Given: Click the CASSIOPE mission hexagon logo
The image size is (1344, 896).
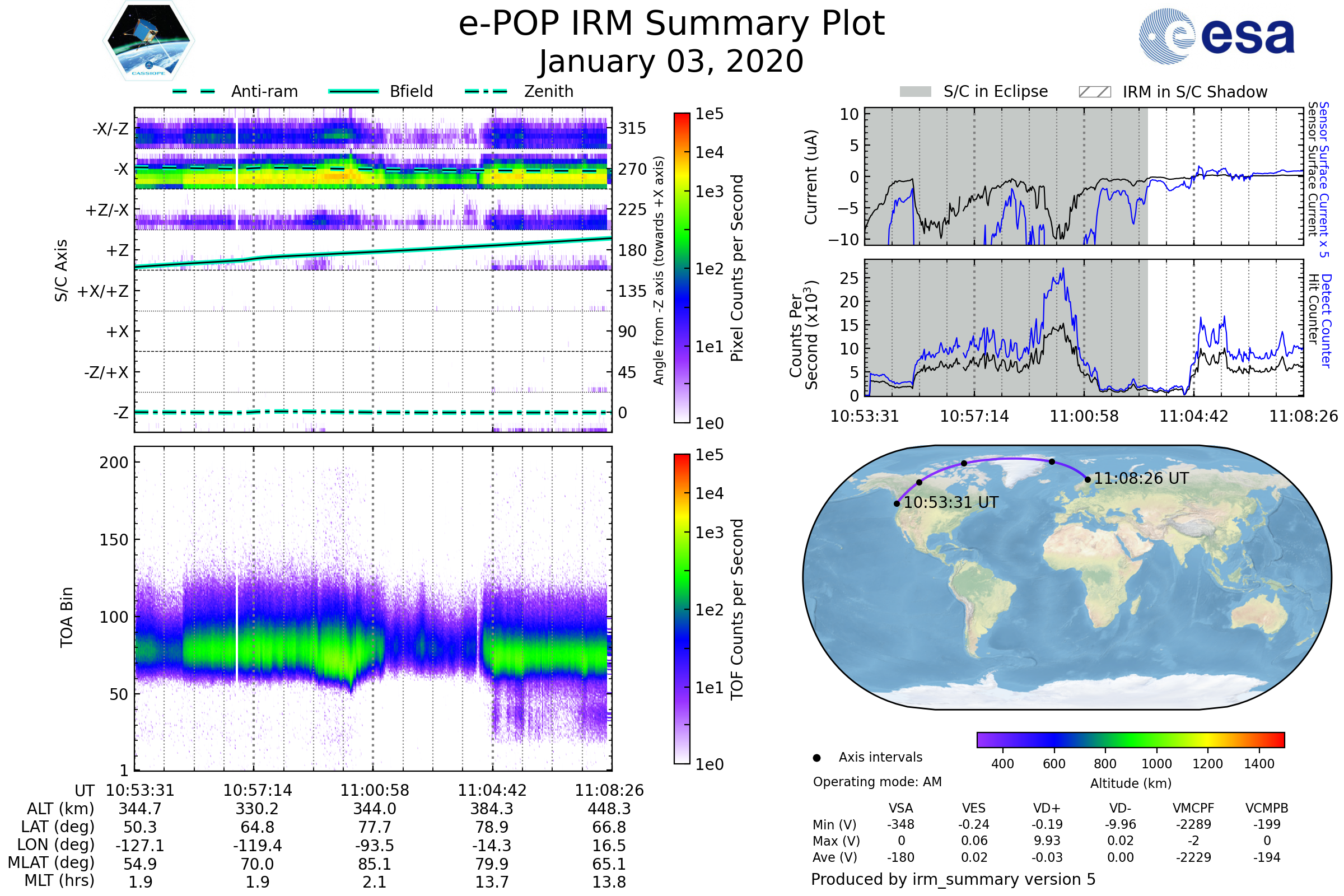Looking at the screenshot, I should point(148,41).
